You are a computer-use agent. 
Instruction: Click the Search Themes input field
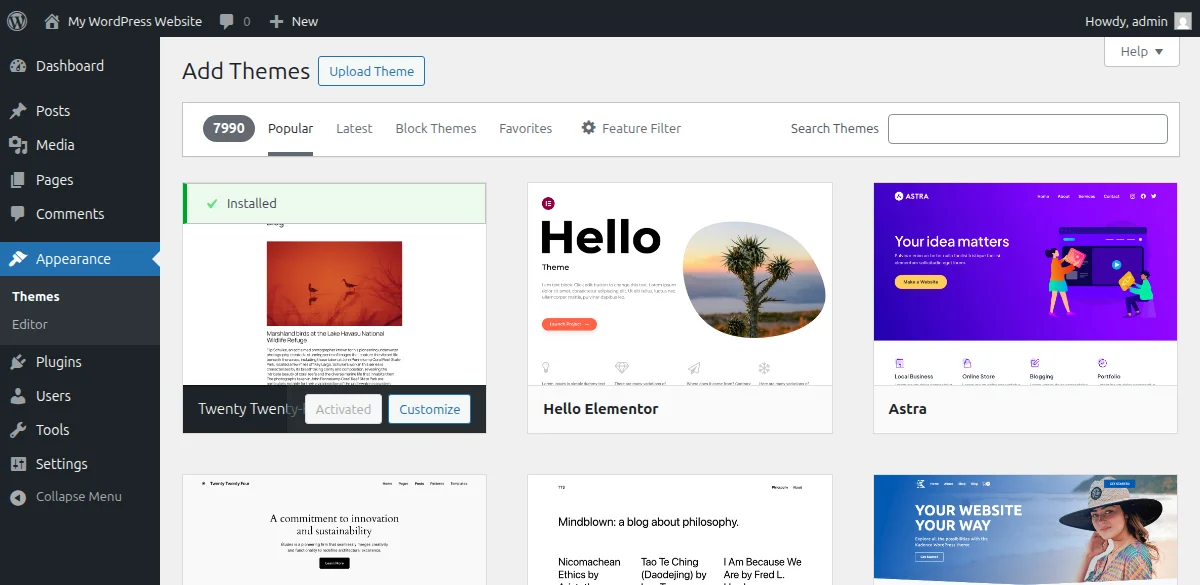[1027, 129]
